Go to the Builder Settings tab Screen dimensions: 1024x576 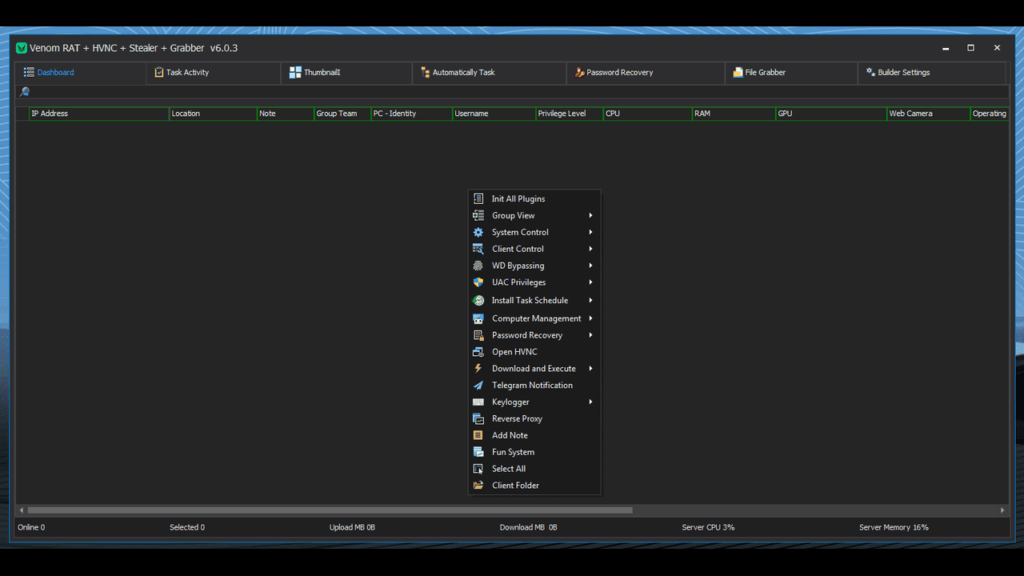click(931, 72)
